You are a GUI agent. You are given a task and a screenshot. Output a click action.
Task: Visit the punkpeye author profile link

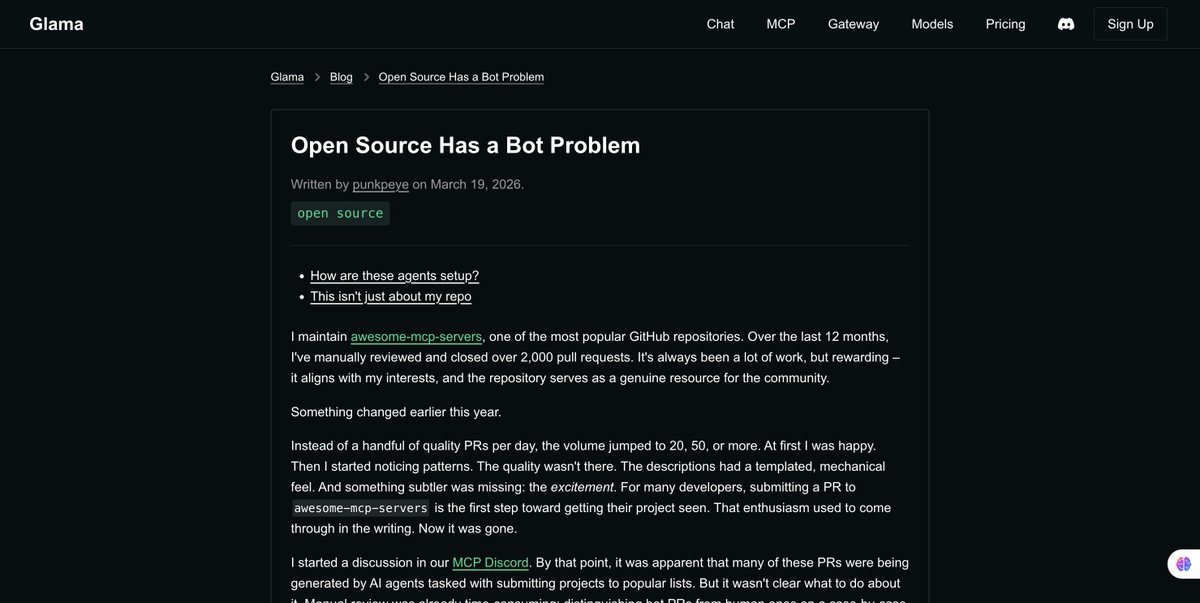[383, 183]
